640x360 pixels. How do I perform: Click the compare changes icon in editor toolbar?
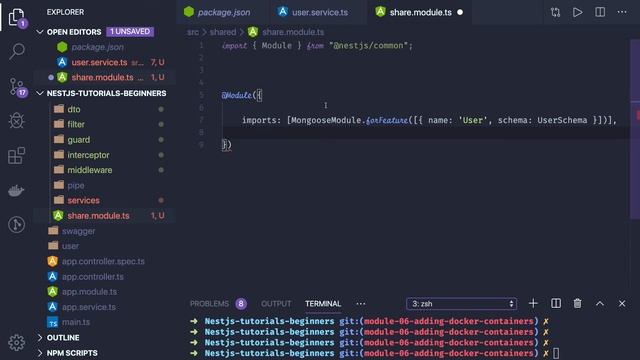click(x=556, y=12)
